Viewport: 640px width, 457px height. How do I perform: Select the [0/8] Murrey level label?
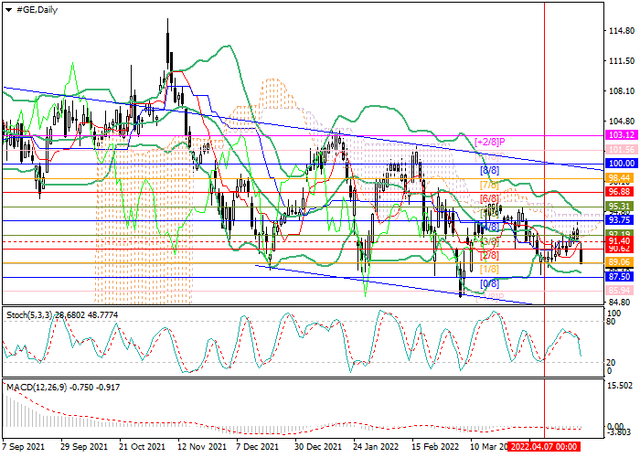click(489, 284)
